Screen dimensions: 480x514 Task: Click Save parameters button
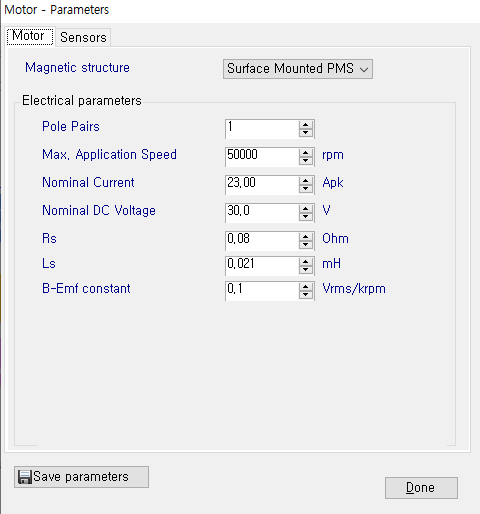pos(81,477)
